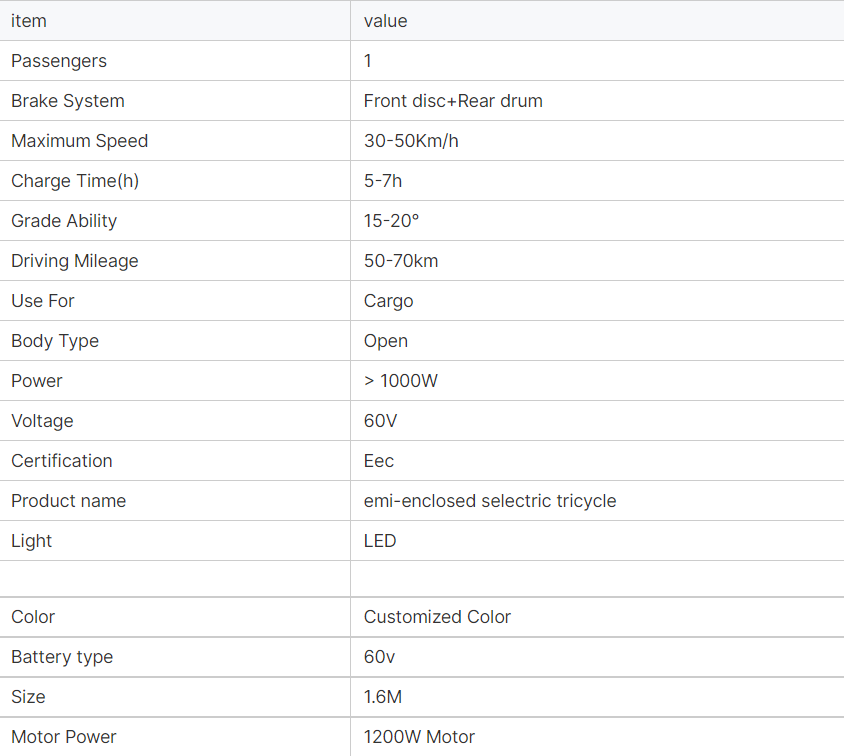This screenshot has width=844, height=756.
Task: Click the 'item' column header cell
Action: point(29,21)
